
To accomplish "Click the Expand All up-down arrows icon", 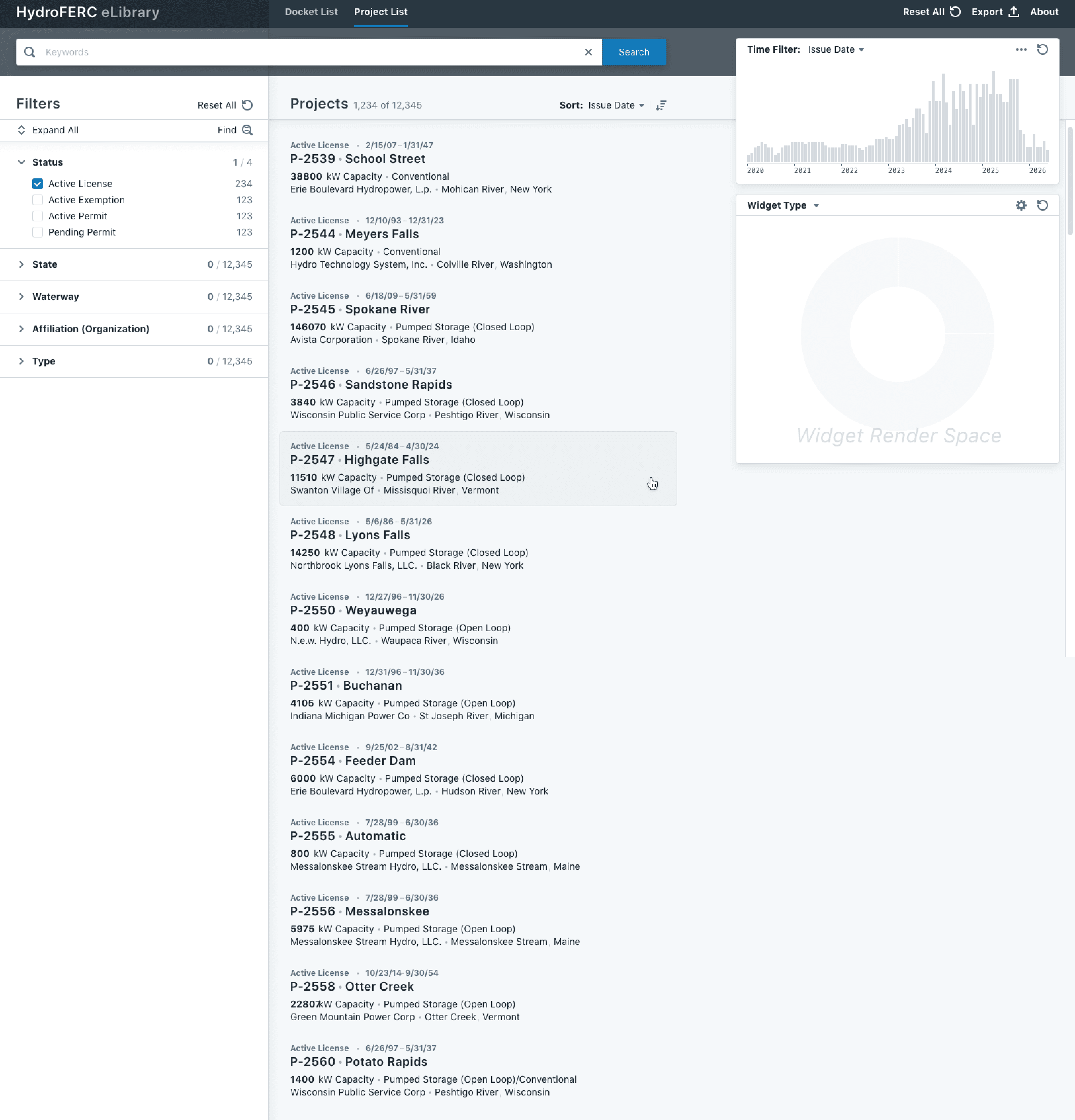I will tap(21, 130).
